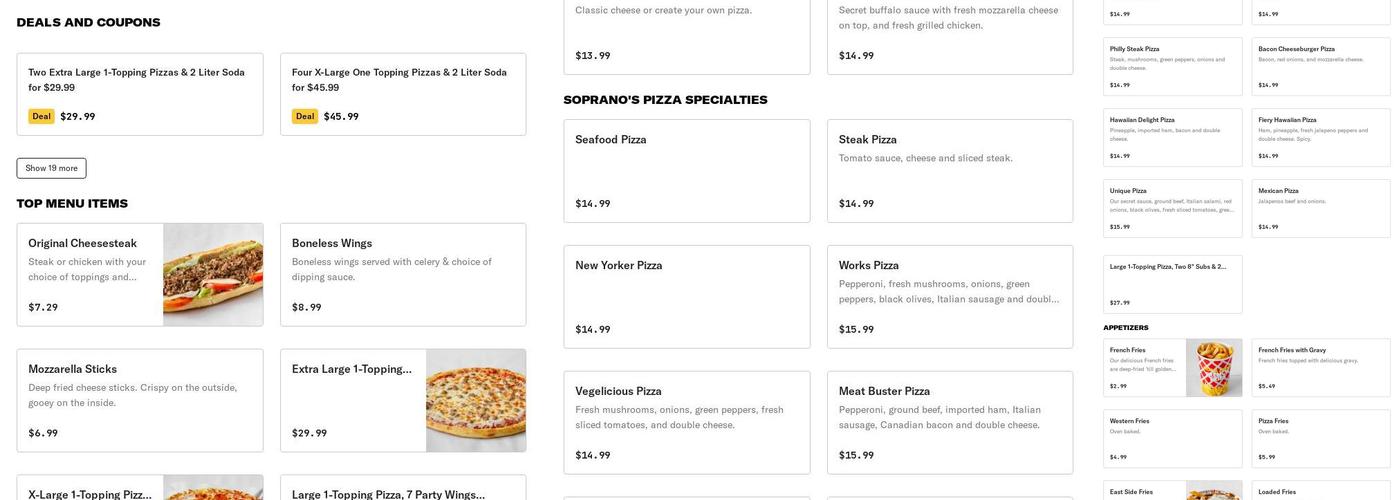Click the Original Cheesesteak sandwich photo
The width and height of the screenshot is (1400, 500).
(213, 274)
